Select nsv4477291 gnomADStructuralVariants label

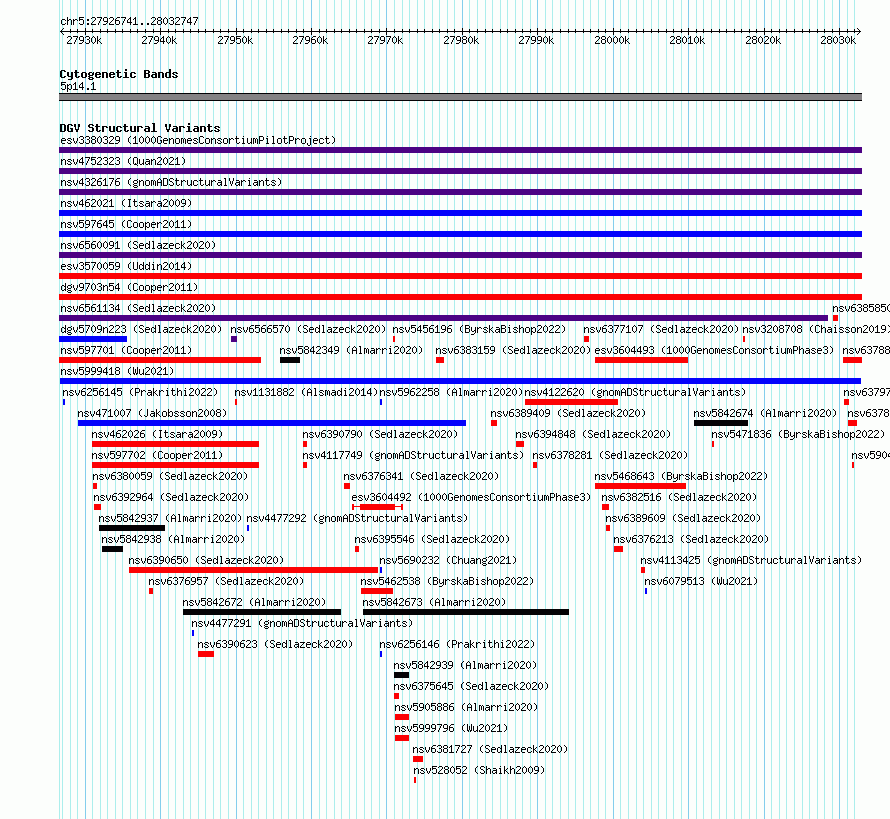[302, 623]
